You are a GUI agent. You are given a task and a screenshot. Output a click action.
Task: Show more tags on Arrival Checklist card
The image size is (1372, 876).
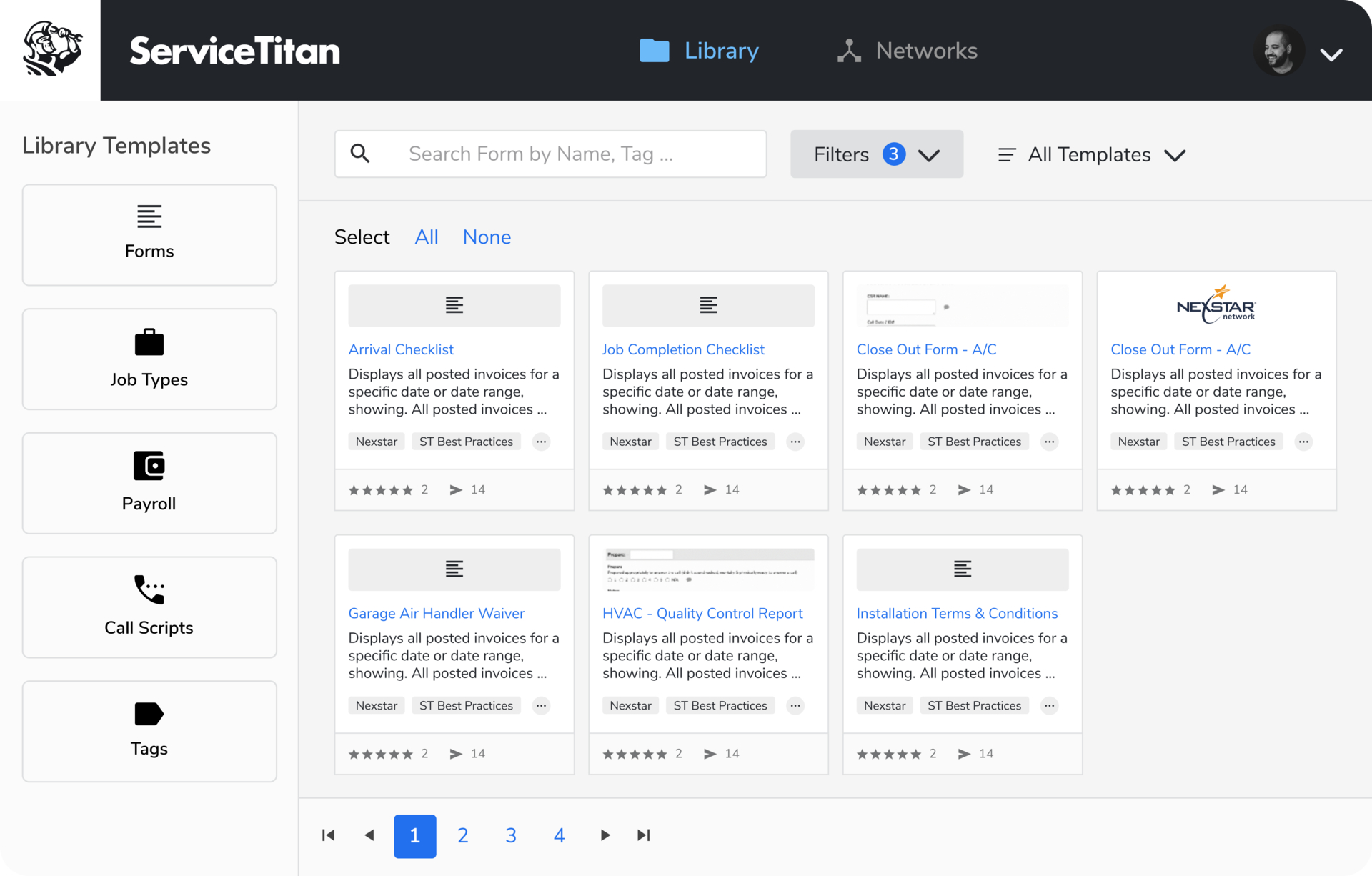541,442
